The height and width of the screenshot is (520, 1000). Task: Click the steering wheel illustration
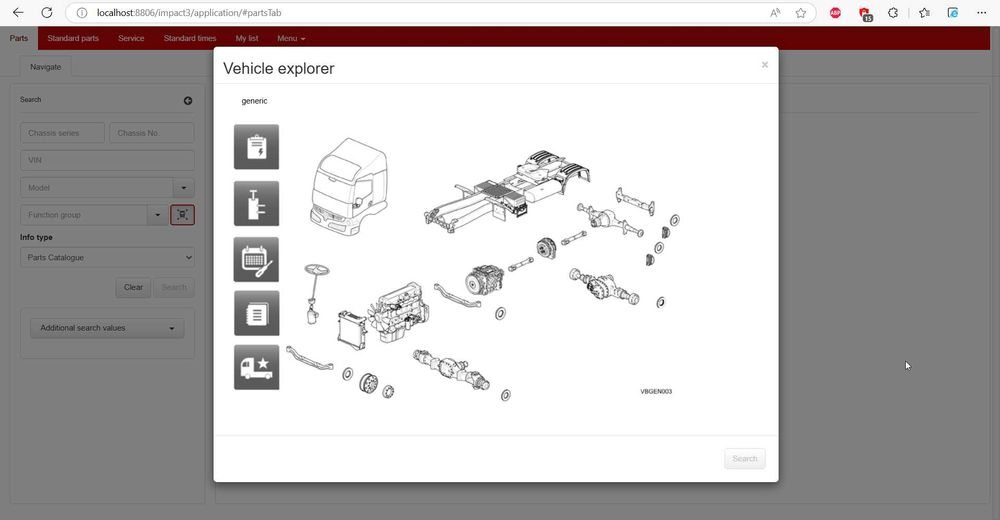(315, 293)
